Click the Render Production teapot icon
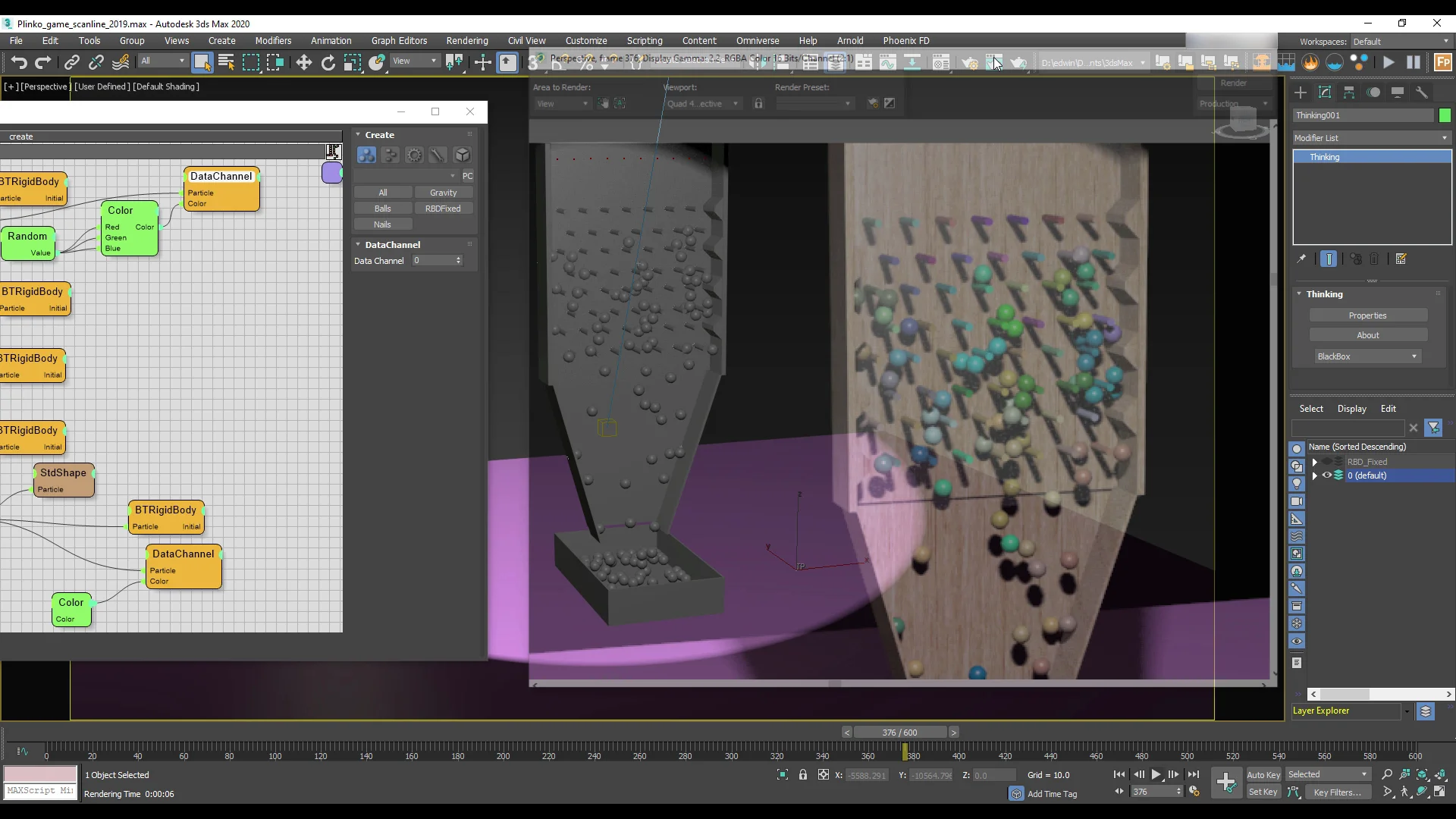Image resolution: width=1456 pixels, height=819 pixels. pos(1019,64)
